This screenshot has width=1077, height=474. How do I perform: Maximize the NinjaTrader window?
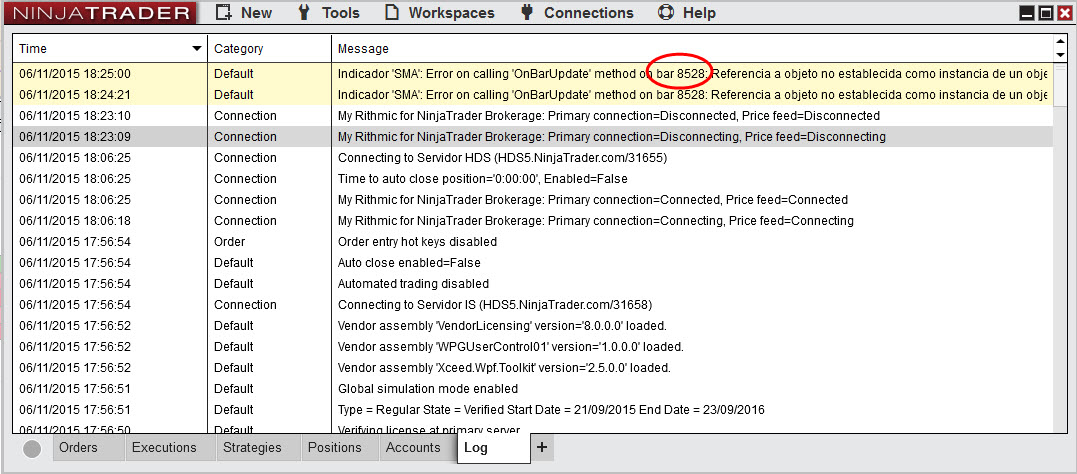pyautogui.click(x=1045, y=12)
